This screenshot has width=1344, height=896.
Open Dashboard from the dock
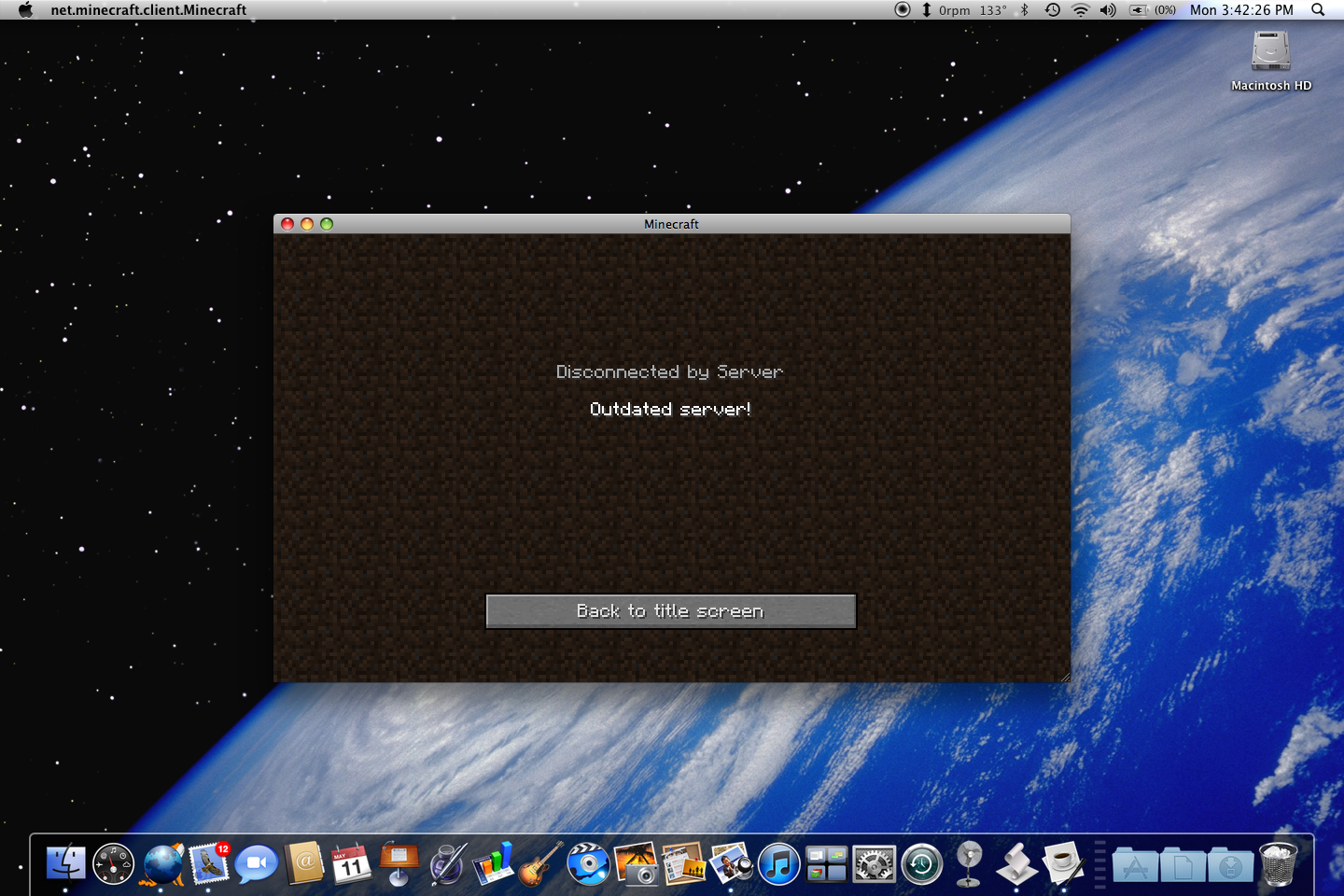[114, 863]
